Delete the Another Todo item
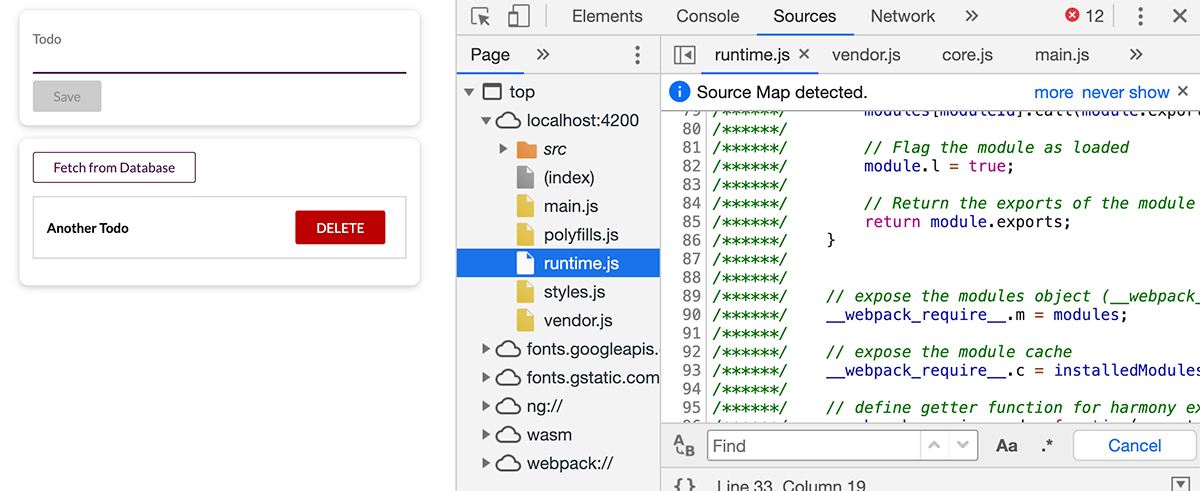 pyautogui.click(x=340, y=228)
